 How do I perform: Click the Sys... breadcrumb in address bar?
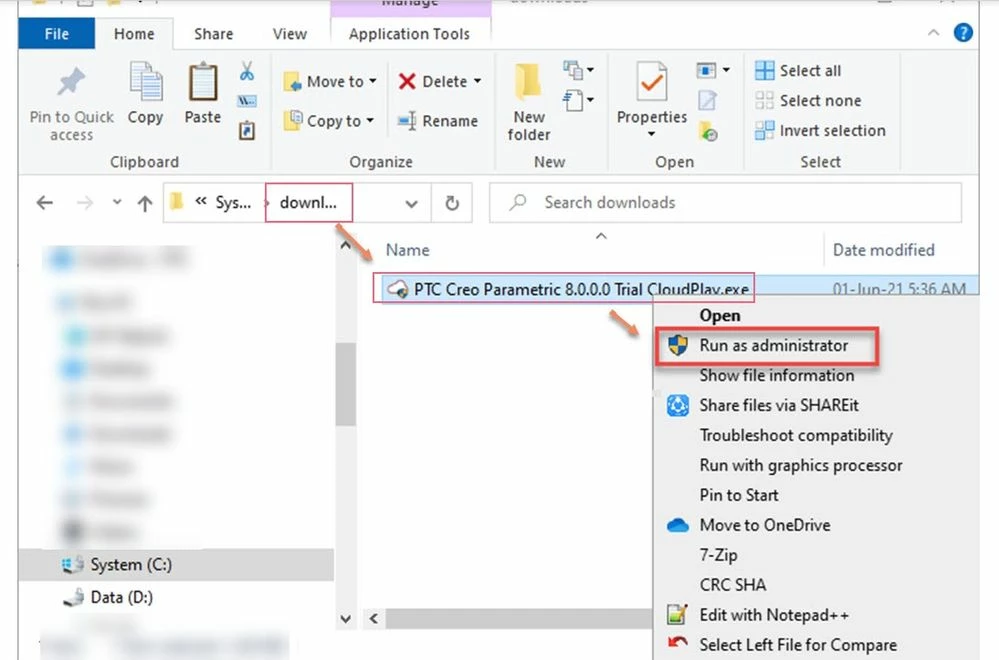point(233,203)
